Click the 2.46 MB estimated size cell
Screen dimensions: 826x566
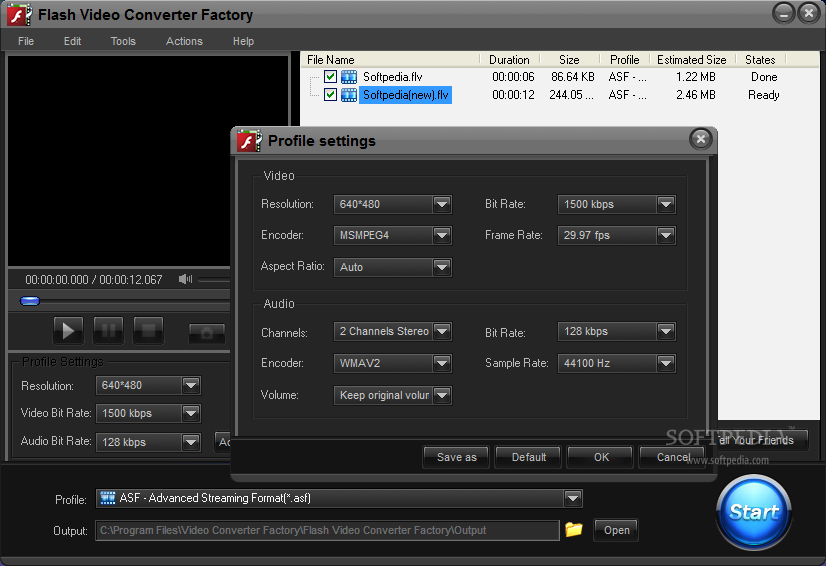695,95
